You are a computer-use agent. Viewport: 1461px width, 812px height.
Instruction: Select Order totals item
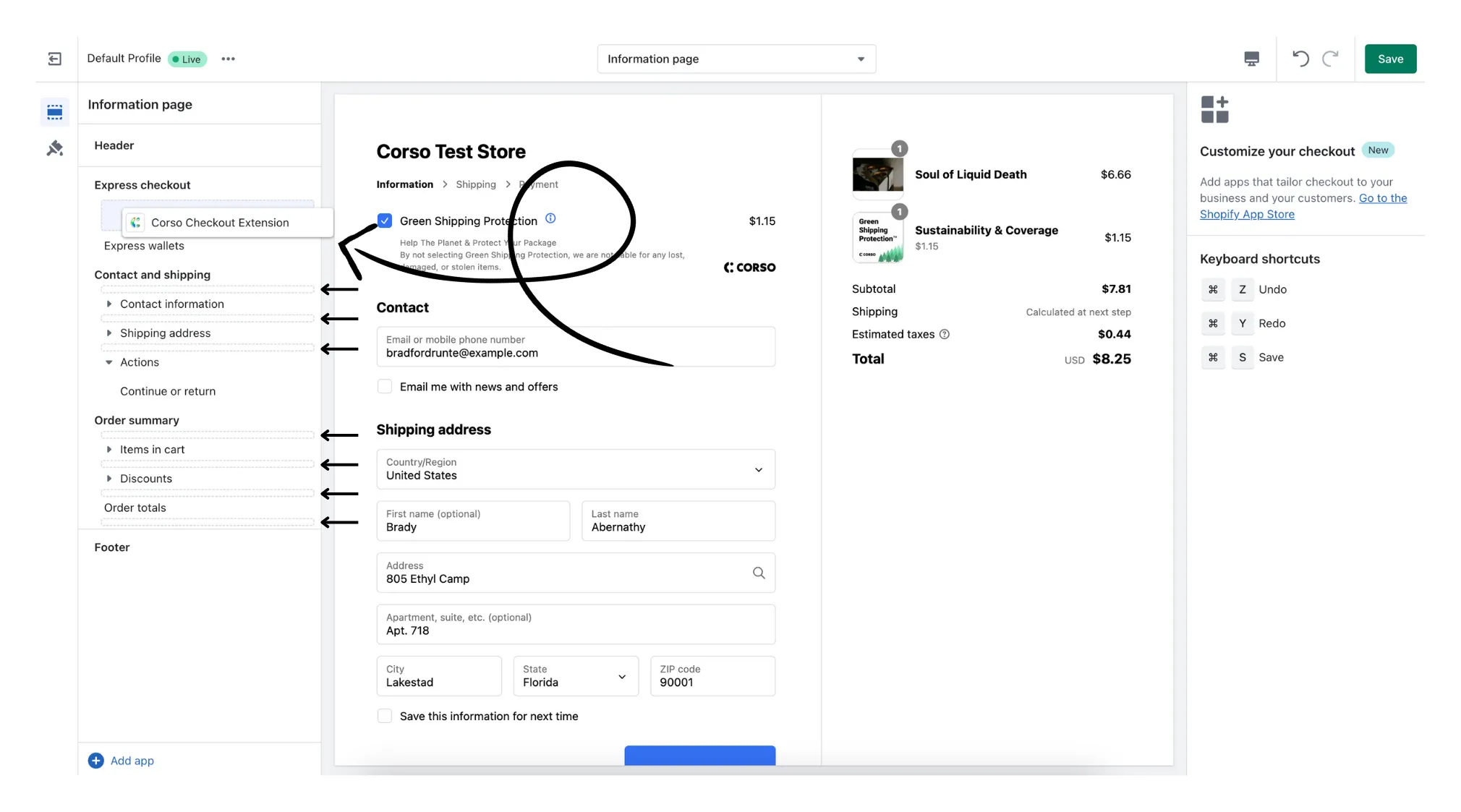tap(135, 508)
